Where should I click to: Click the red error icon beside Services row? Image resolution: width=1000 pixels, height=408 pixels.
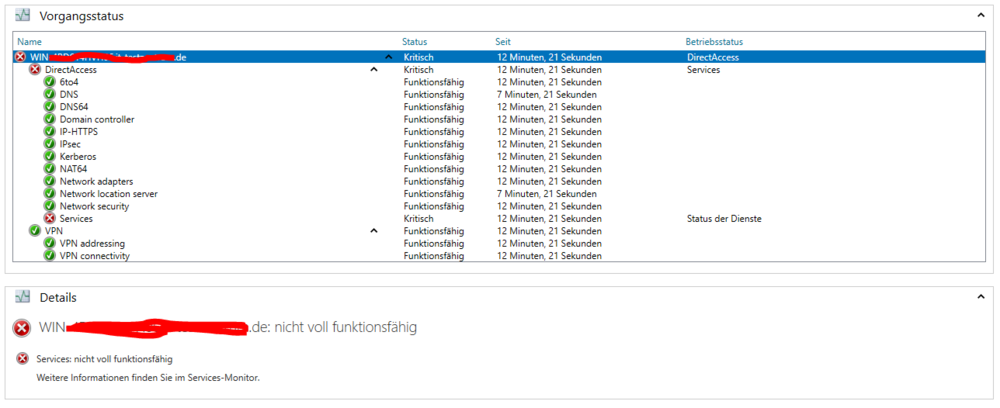pos(50,218)
